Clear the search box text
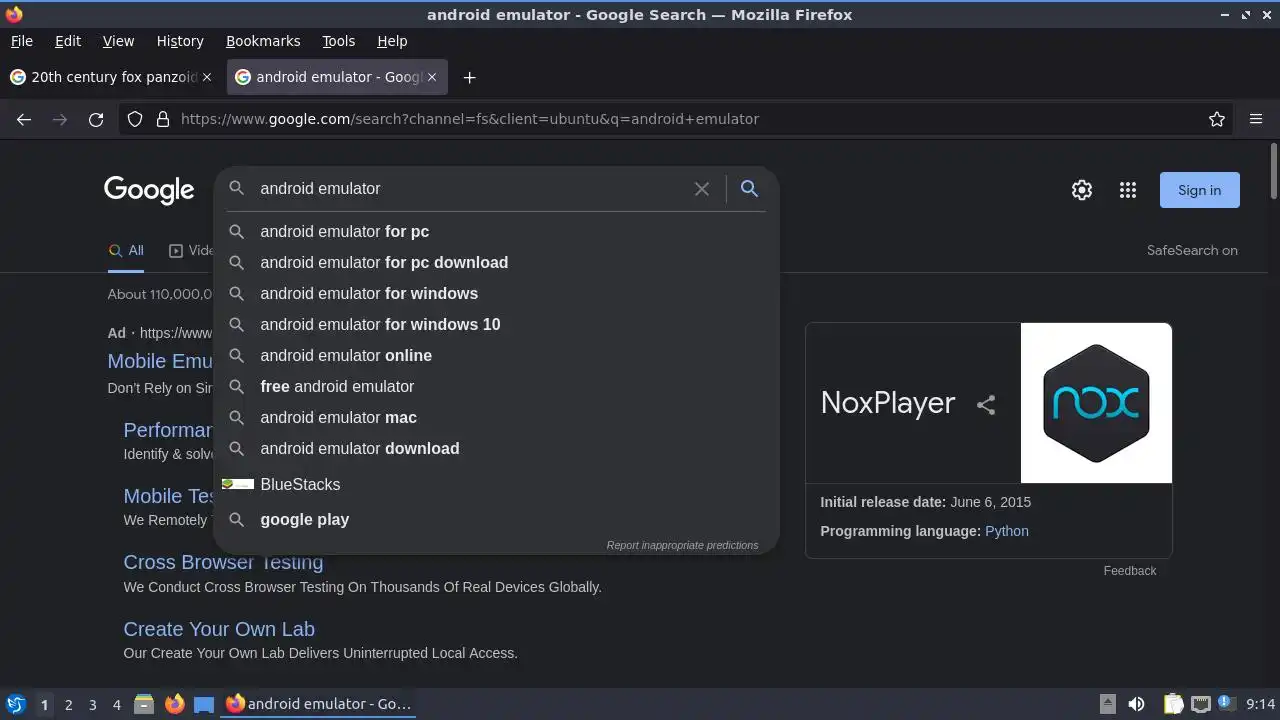The width and height of the screenshot is (1280, 720). click(702, 189)
